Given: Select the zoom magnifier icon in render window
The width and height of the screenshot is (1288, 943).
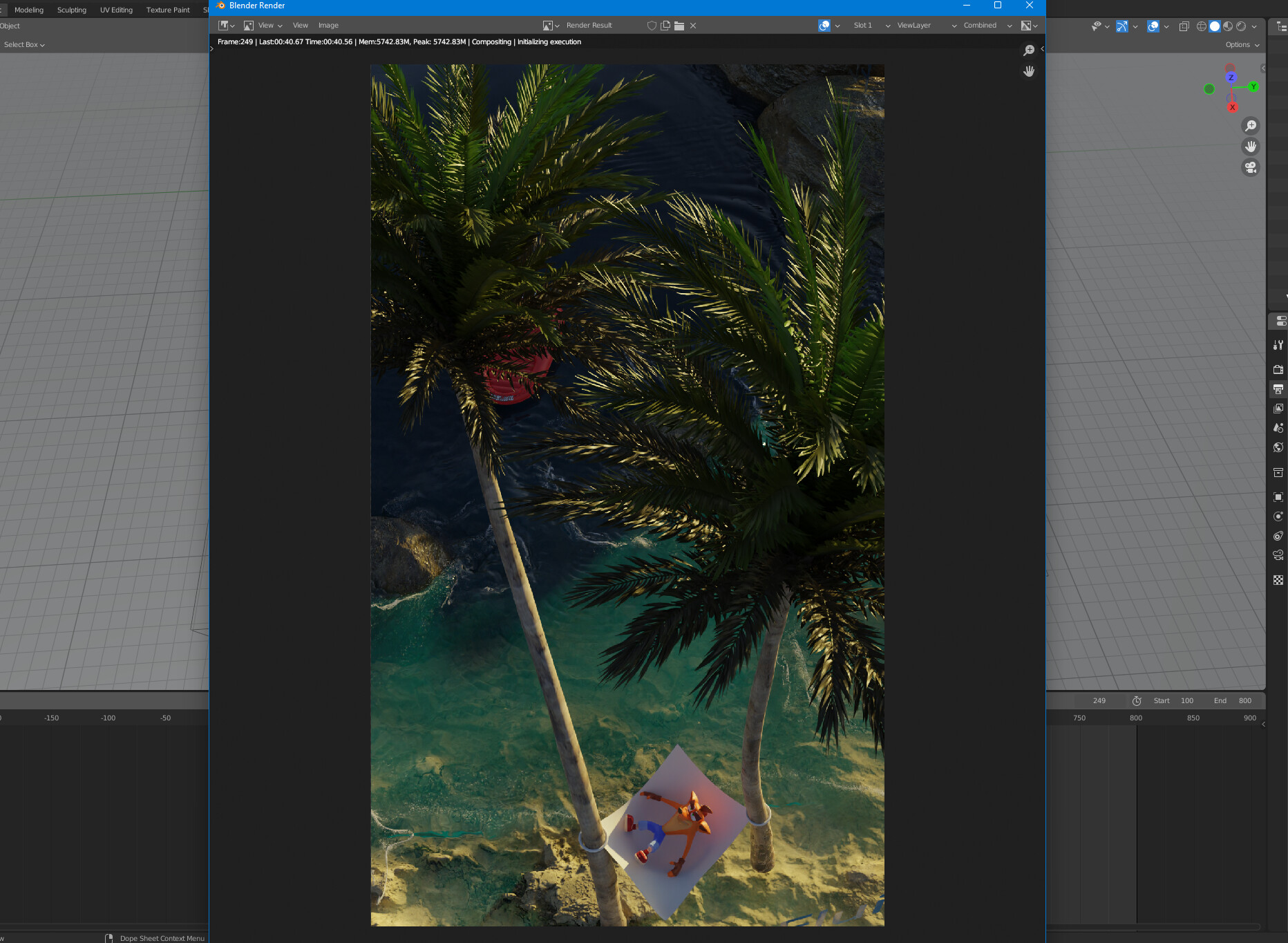Looking at the screenshot, I should coord(1030,50).
